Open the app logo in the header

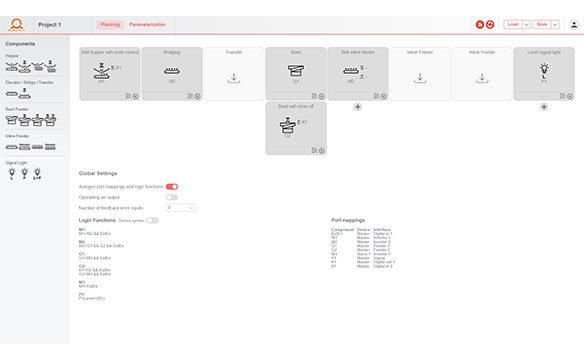[16, 25]
